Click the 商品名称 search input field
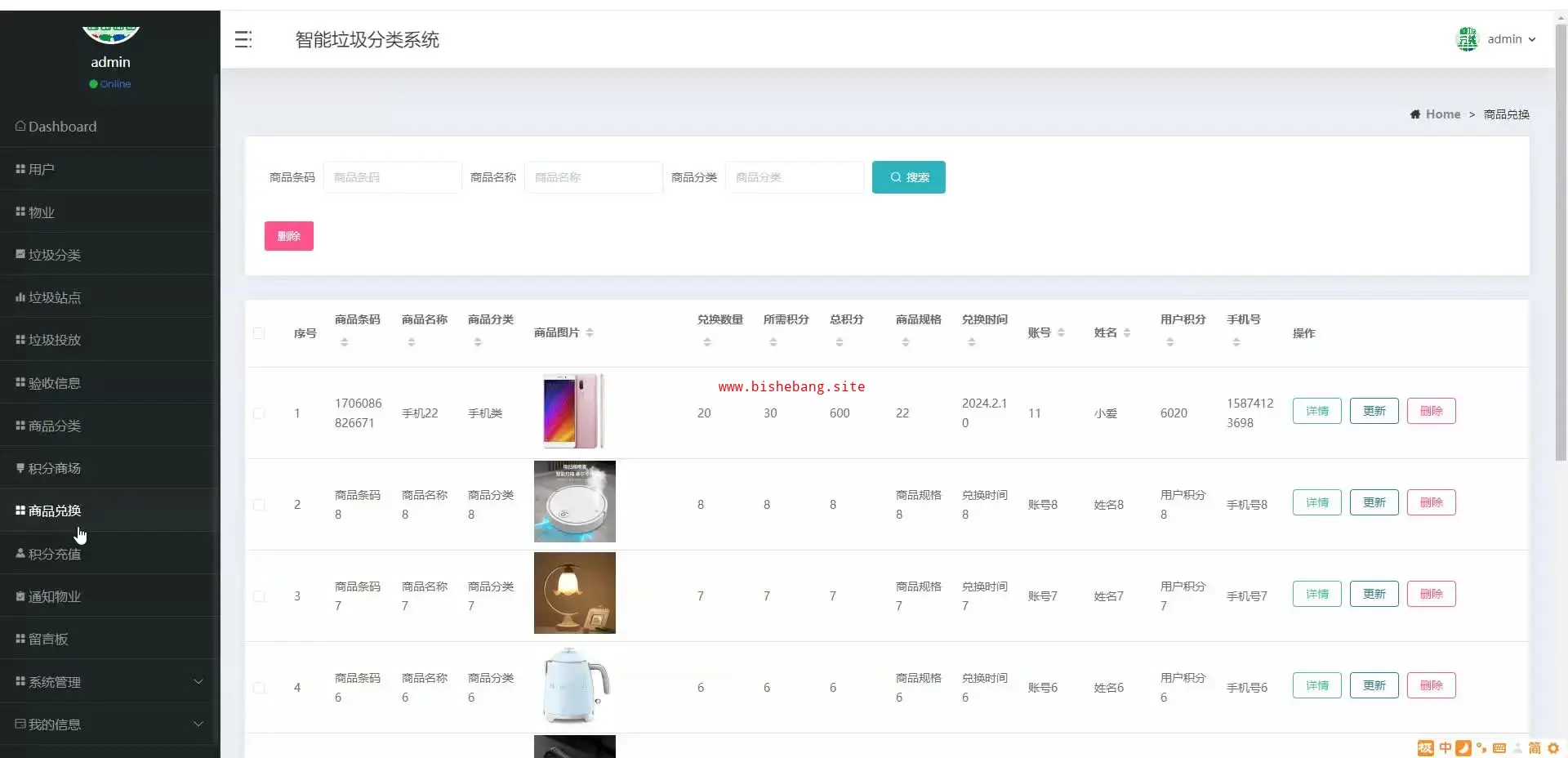The height and width of the screenshot is (758, 1568). [593, 177]
